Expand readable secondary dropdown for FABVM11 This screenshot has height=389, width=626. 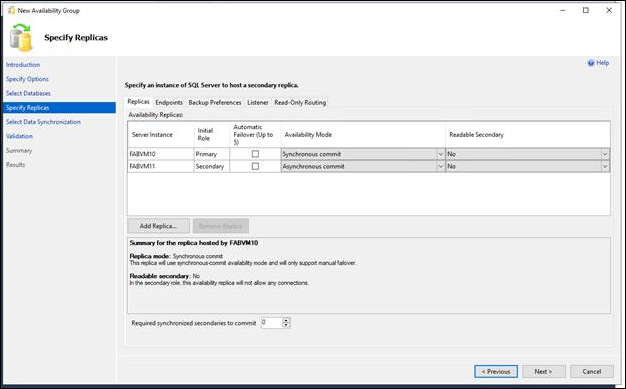[x=605, y=167]
